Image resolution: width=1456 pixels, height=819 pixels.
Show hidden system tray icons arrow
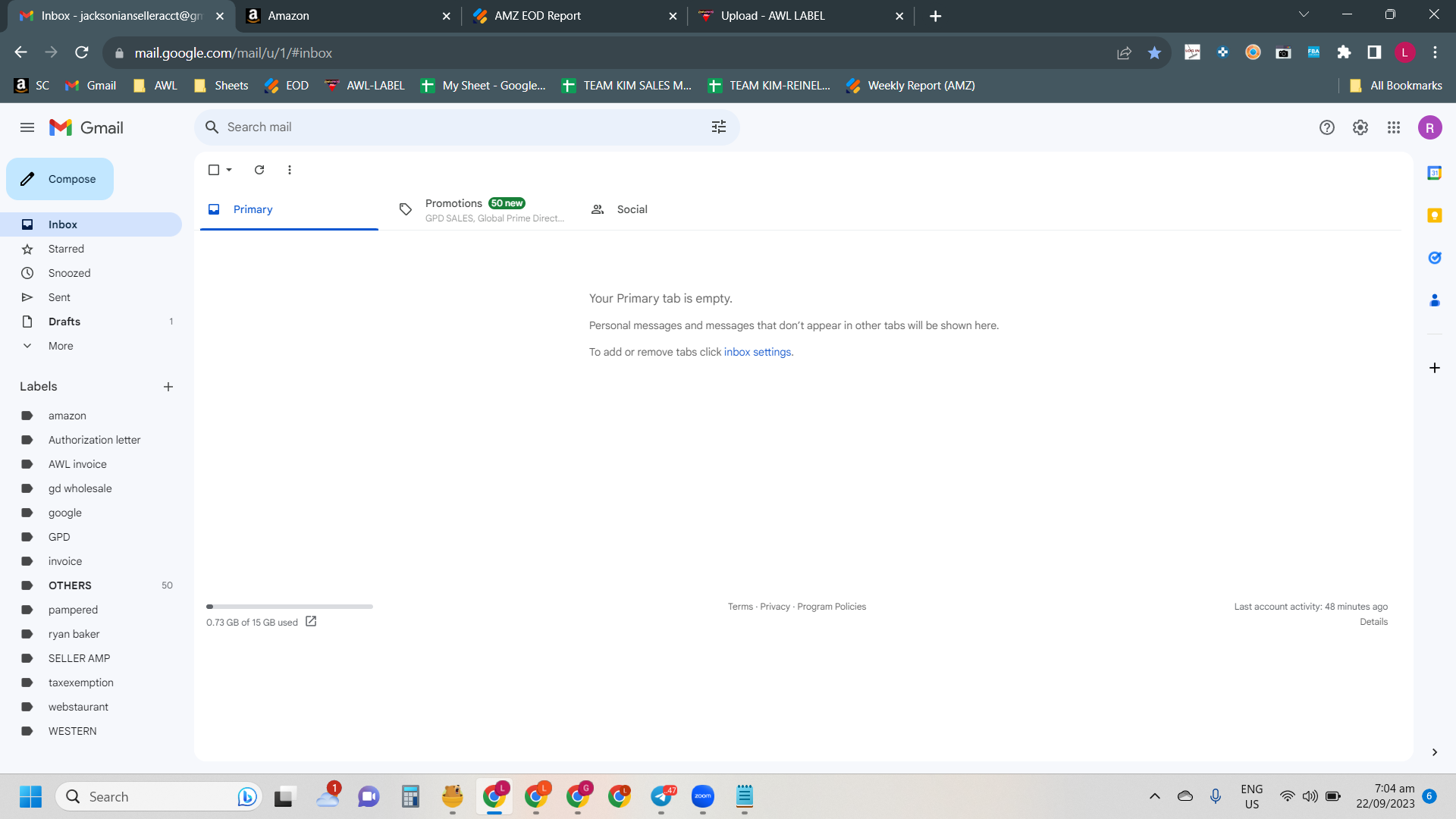(x=1155, y=796)
